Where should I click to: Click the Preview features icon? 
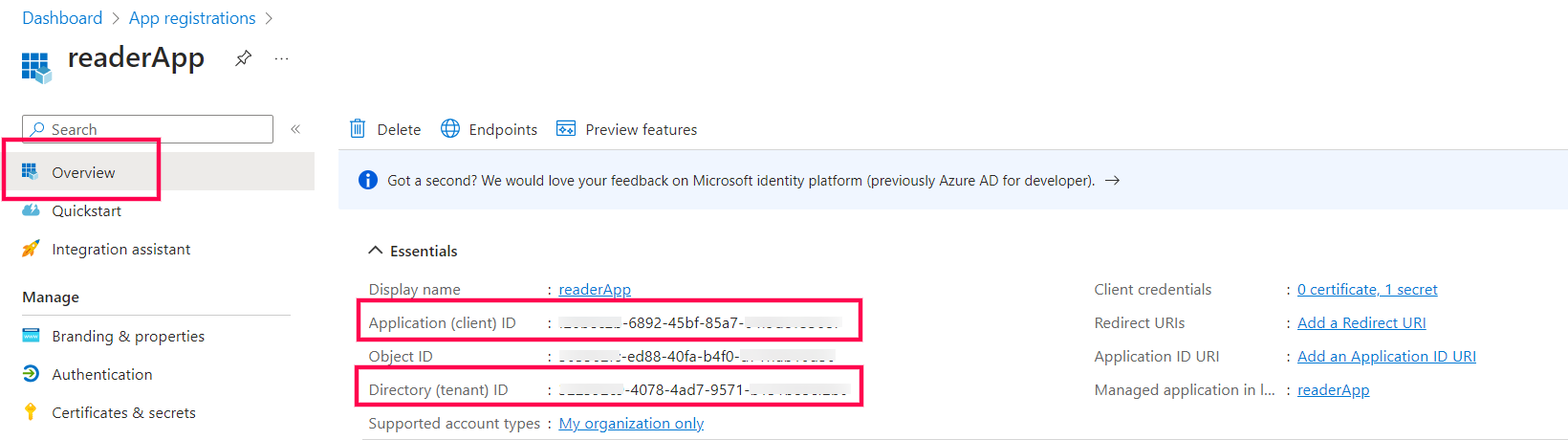click(566, 129)
